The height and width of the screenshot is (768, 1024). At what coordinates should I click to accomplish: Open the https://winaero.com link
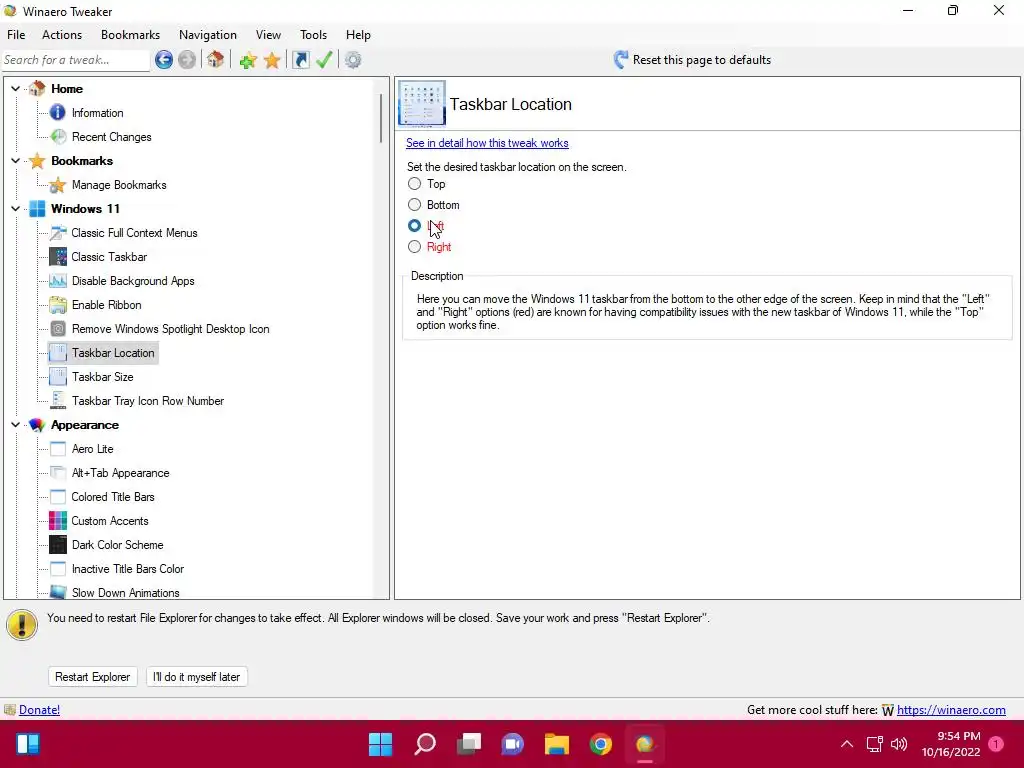point(951,710)
